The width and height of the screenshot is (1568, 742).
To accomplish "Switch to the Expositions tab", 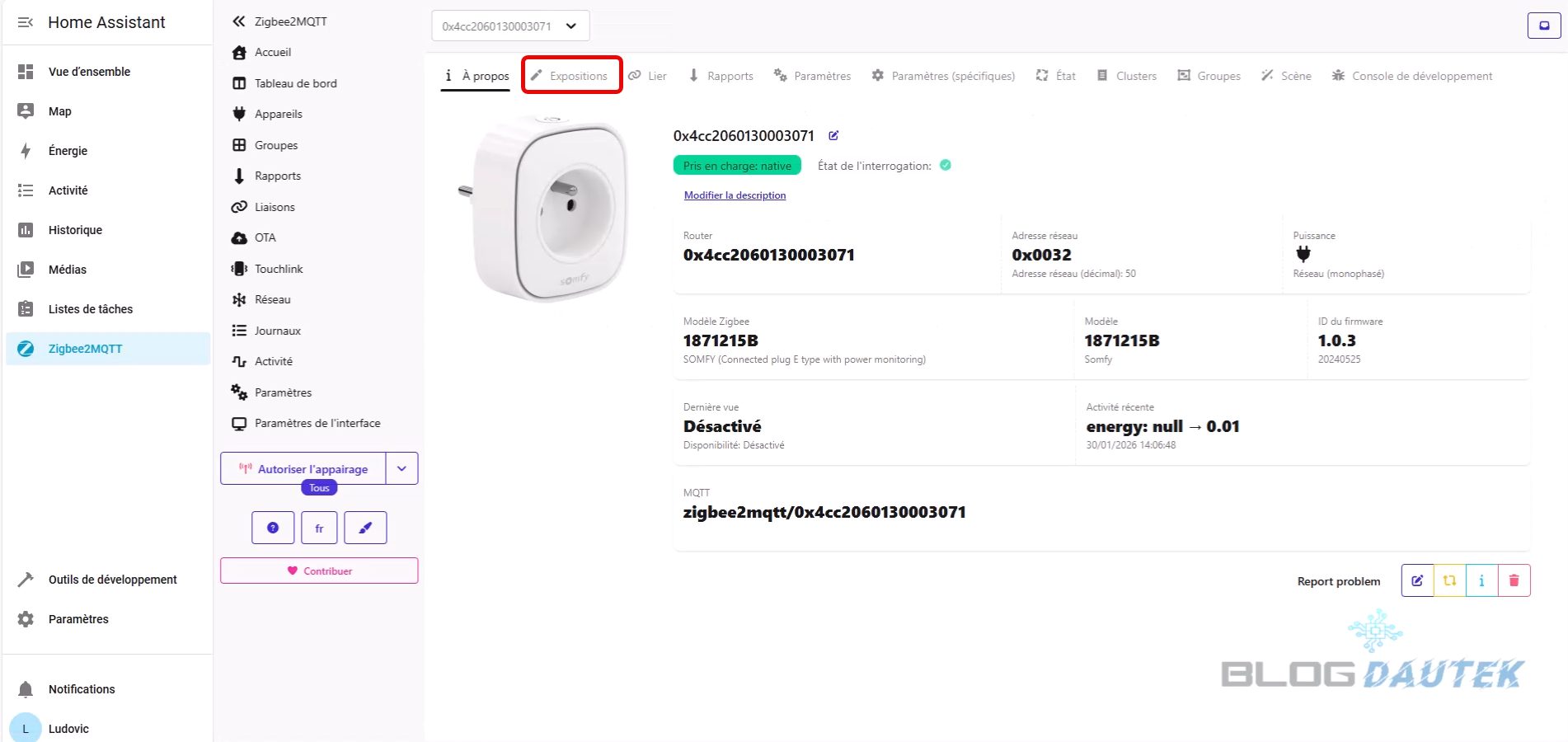I will 571,76.
